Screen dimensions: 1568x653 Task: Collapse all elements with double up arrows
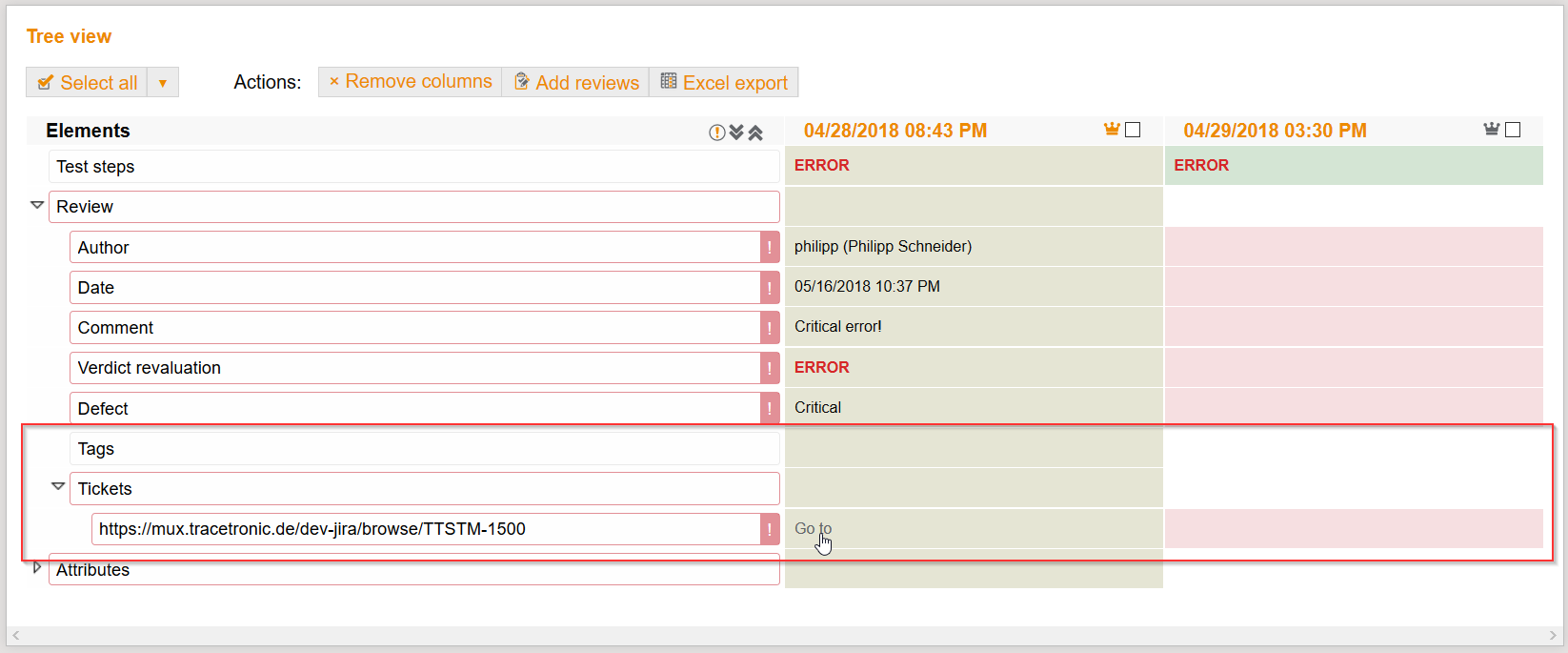click(755, 133)
